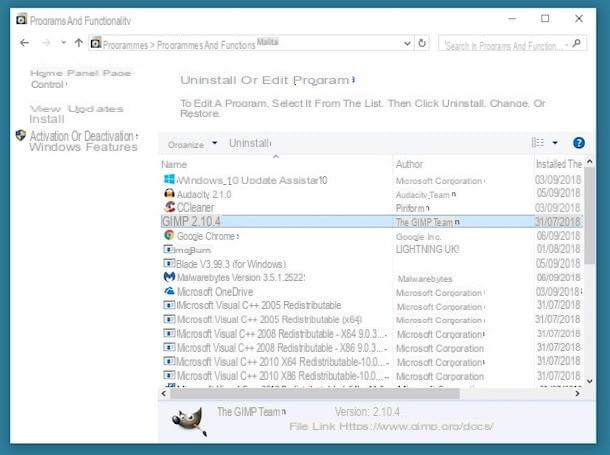The image size is (610, 455).
Task: Change the view layout icon
Action: 538,143
